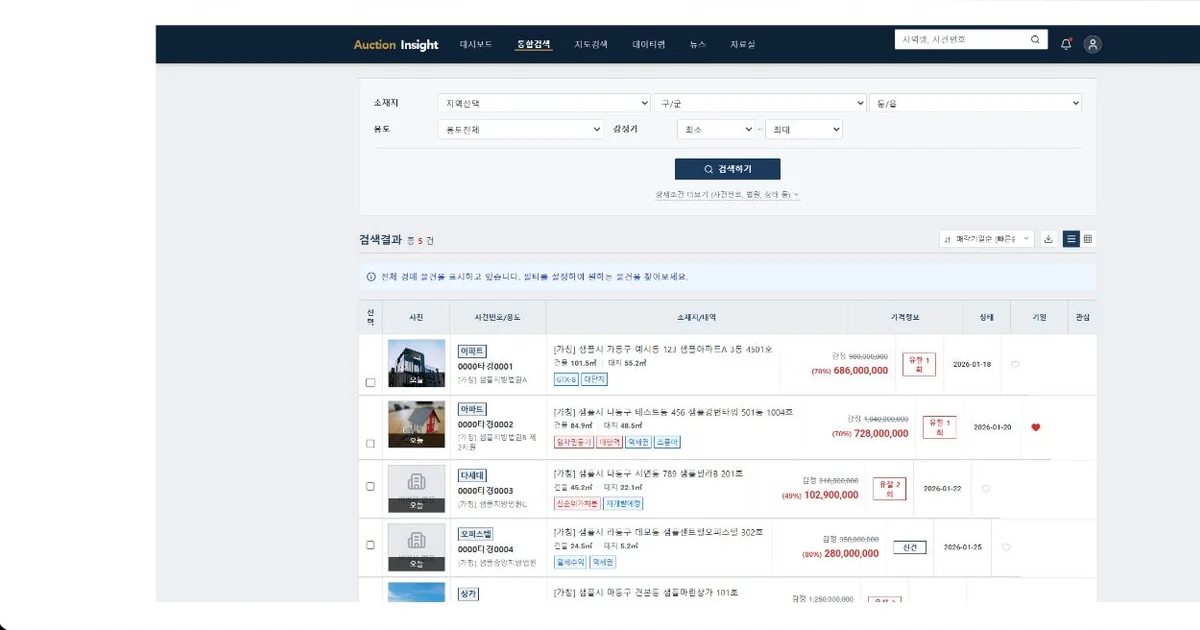
Task: Click the 유찰 1회 status badge on 0000타경0001
Action: point(919,364)
